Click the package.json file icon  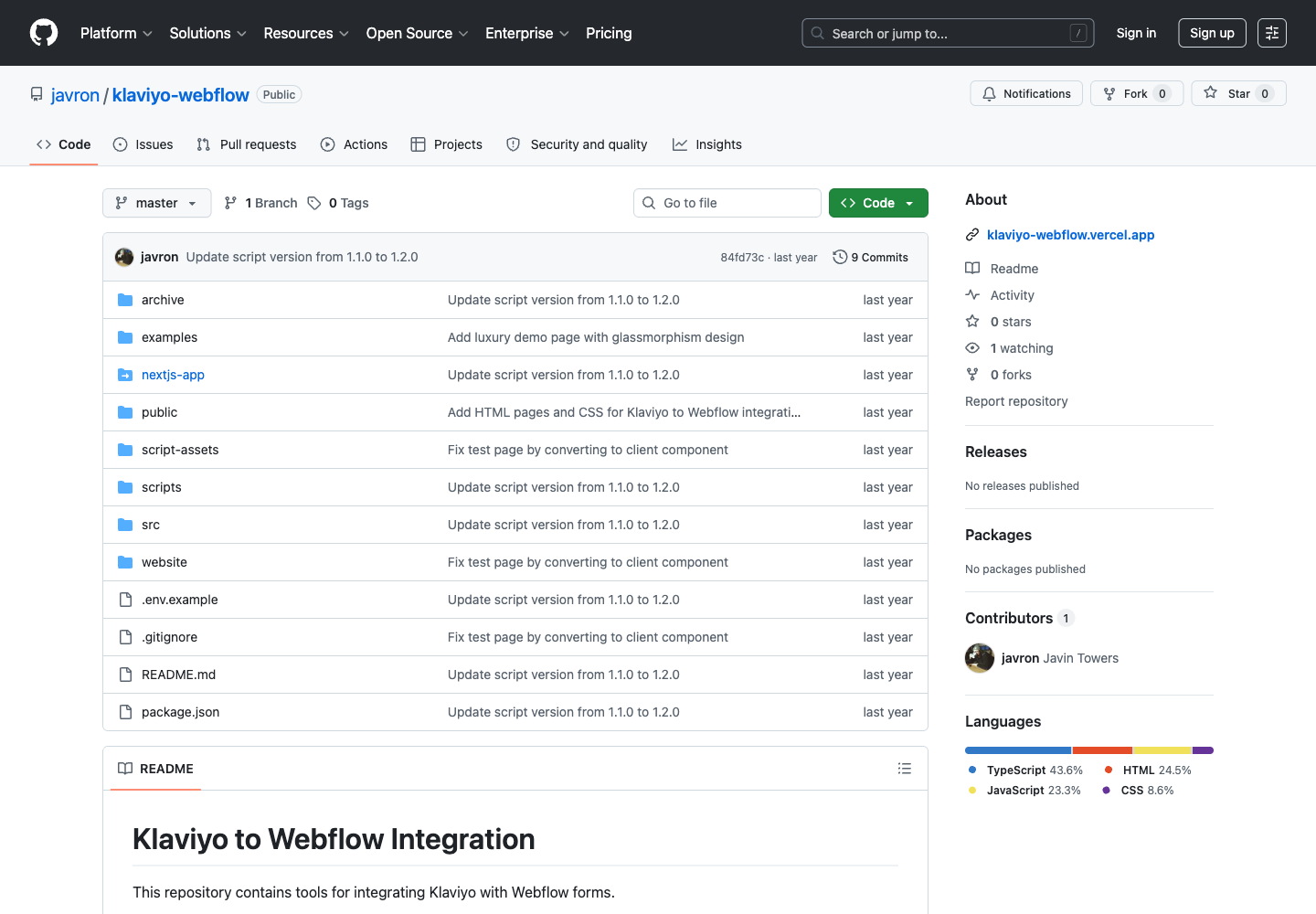pyautogui.click(x=125, y=712)
